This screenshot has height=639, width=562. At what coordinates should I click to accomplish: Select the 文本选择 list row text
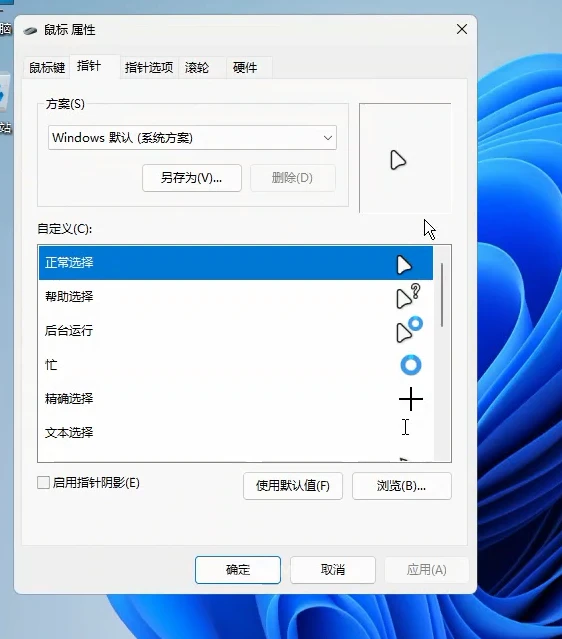(x=69, y=432)
